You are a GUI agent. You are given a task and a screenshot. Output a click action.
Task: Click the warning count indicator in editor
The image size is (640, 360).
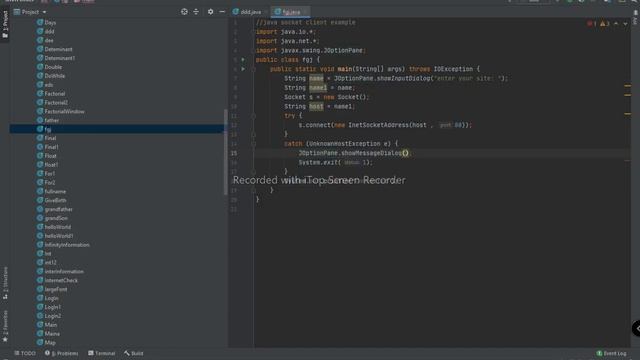pyautogui.click(x=604, y=24)
